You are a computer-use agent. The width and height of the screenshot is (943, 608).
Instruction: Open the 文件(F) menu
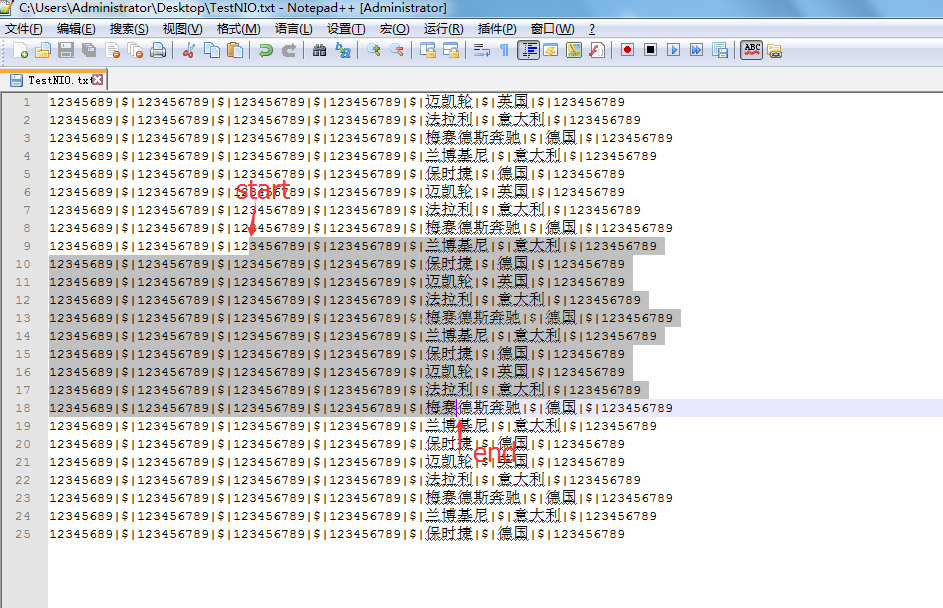pyautogui.click(x=23, y=29)
